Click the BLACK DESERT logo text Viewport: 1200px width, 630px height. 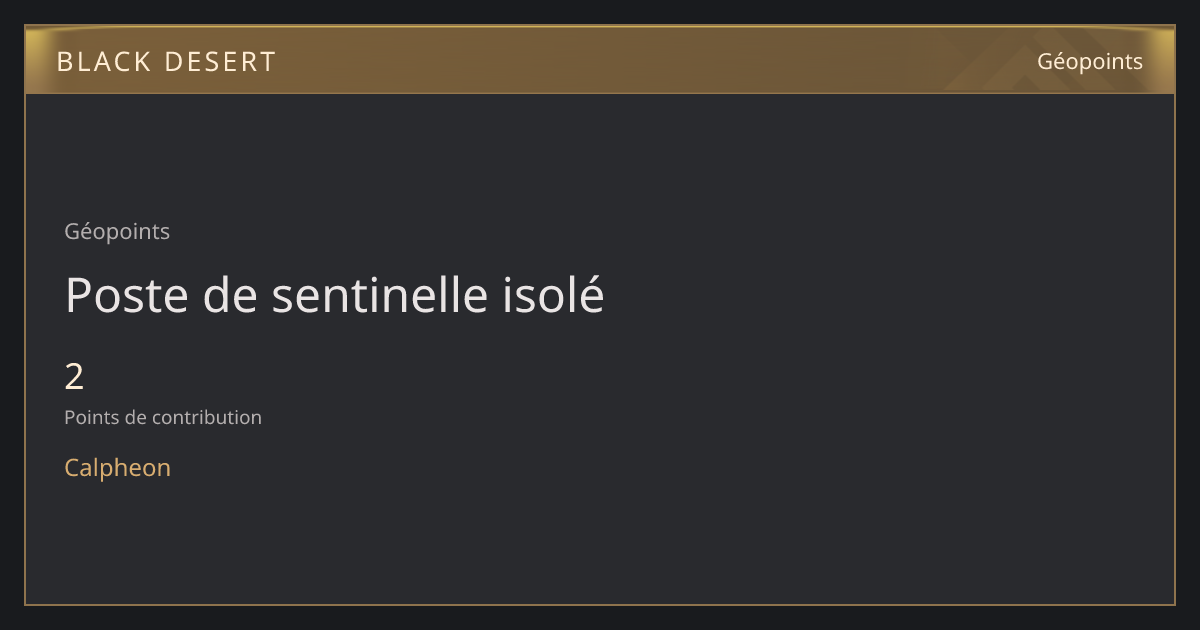point(166,62)
